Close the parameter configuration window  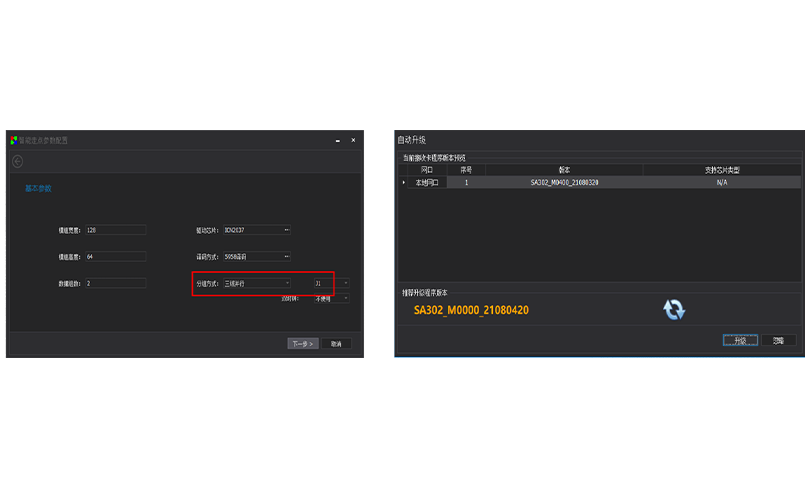point(353,140)
